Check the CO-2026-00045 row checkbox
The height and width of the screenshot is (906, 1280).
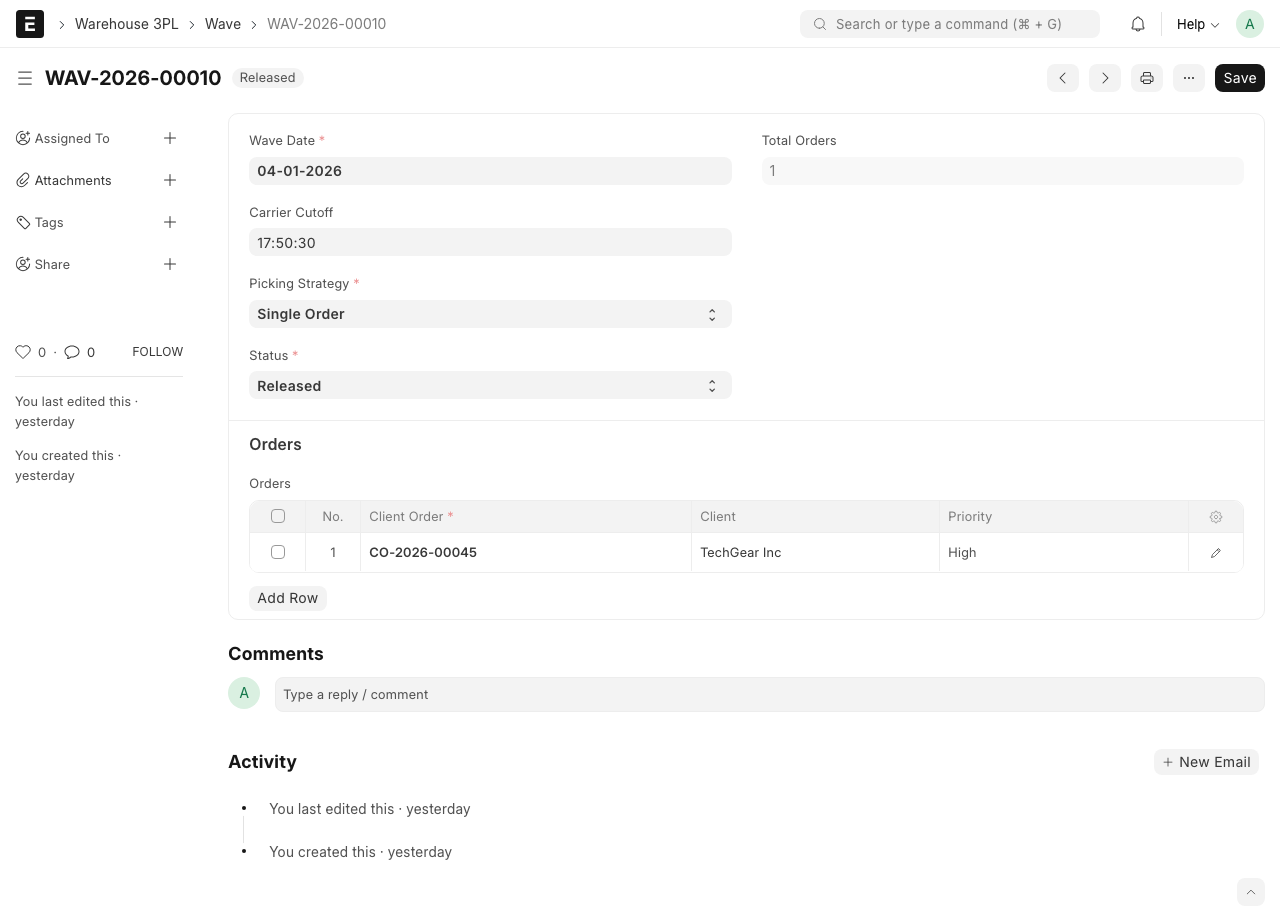pos(278,552)
